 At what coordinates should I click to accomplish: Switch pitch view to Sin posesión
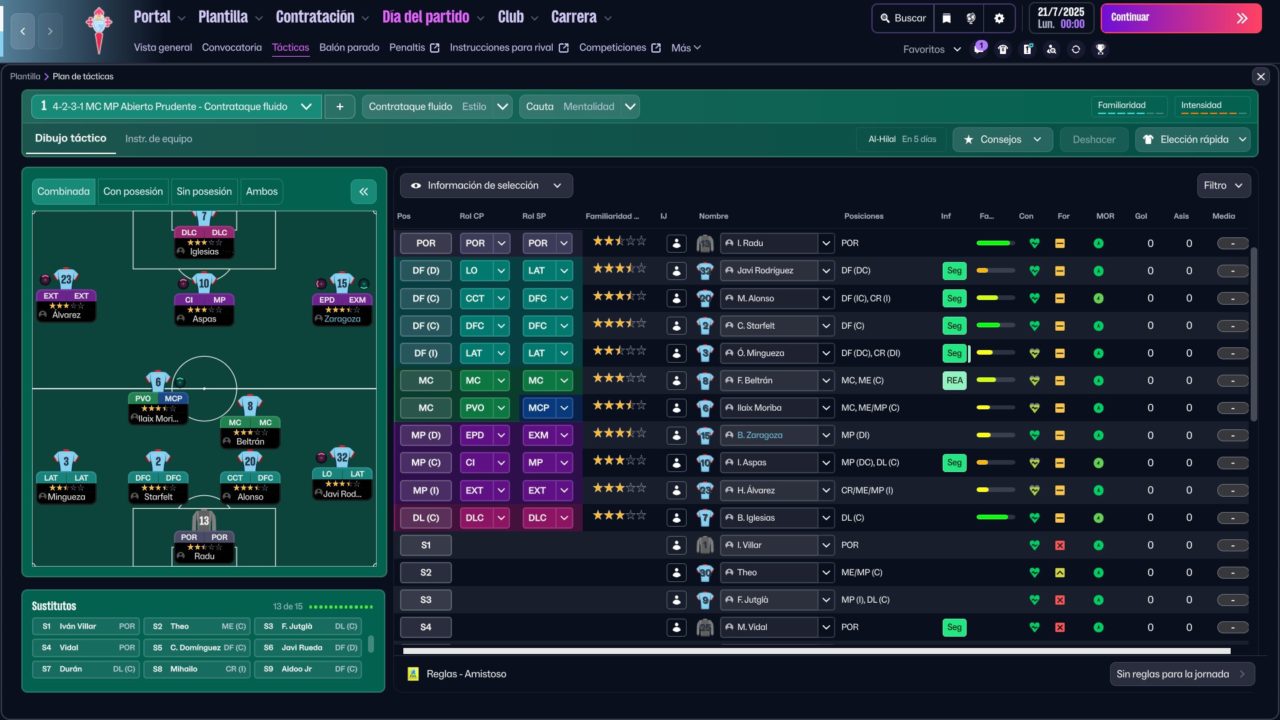[204, 191]
